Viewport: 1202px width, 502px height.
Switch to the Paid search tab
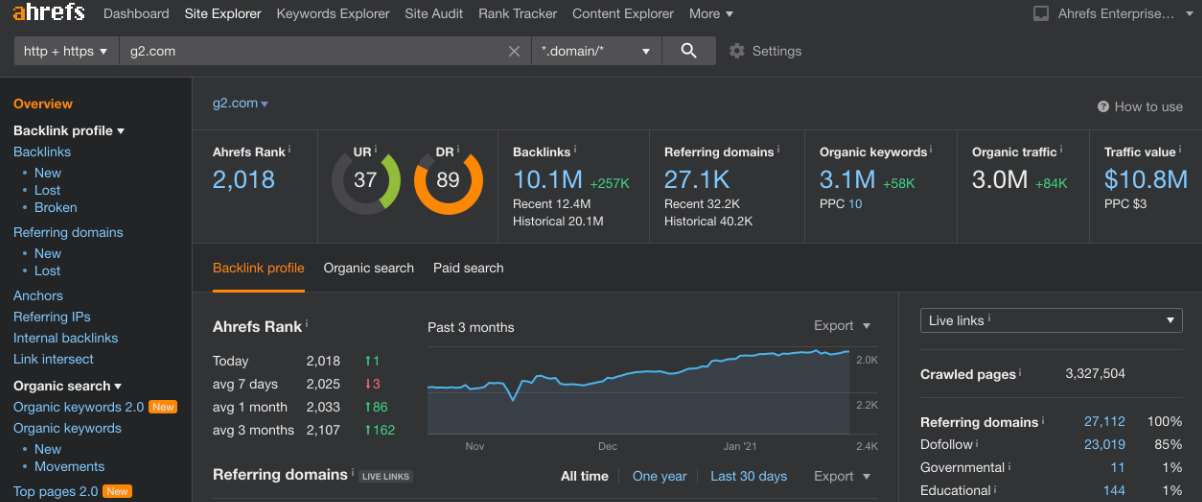click(x=468, y=268)
